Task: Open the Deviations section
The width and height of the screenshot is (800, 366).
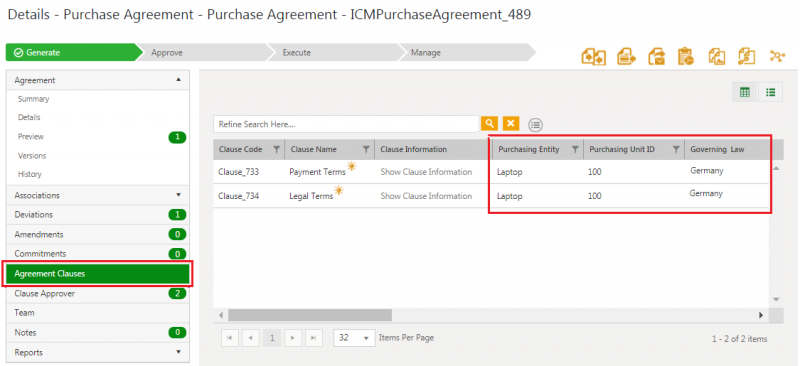Action: pos(97,215)
